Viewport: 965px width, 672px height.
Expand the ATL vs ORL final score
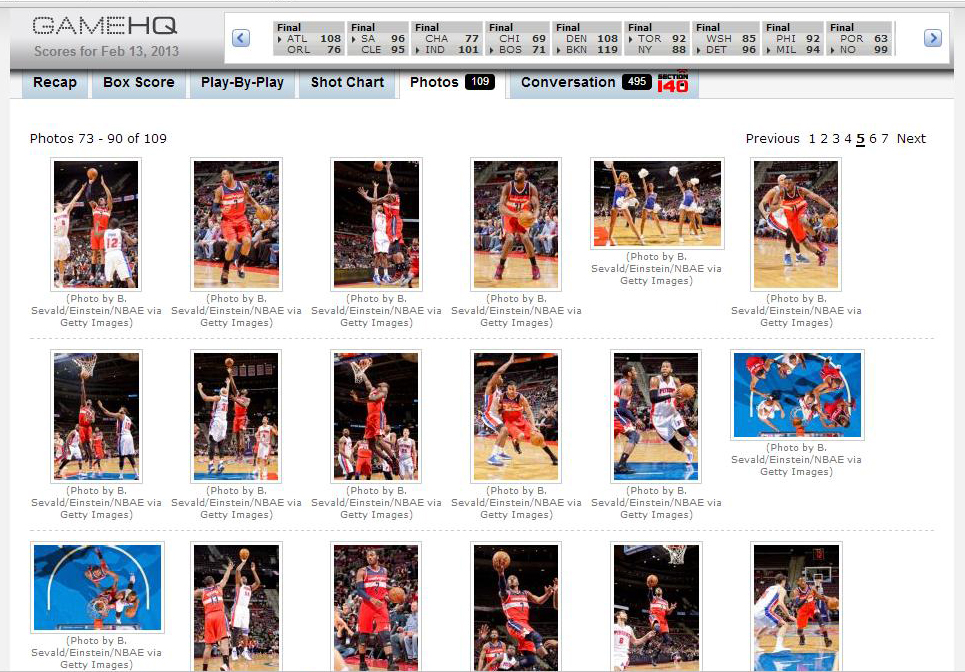click(x=308, y=39)
